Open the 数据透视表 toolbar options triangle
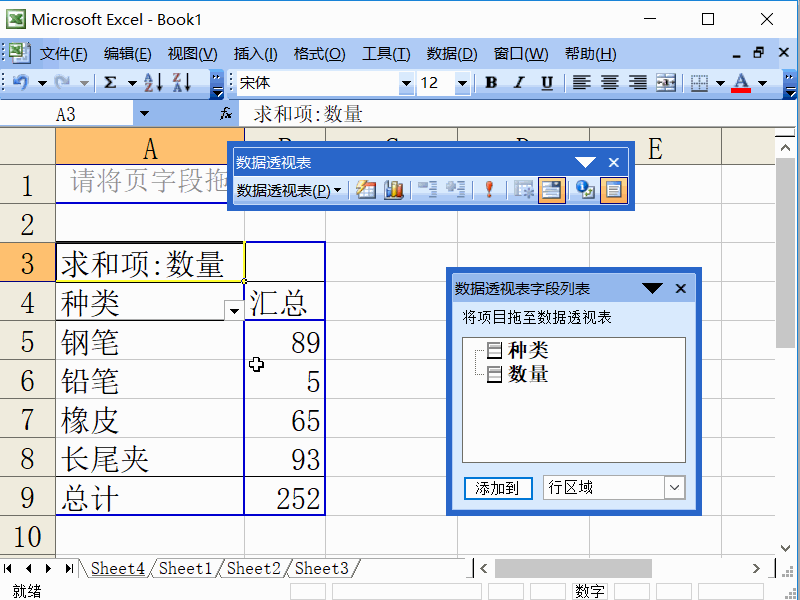 (585, 163)
